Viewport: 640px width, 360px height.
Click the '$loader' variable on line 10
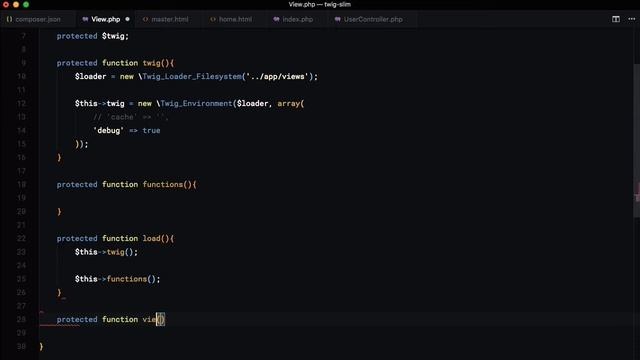[x=91, y=76]
